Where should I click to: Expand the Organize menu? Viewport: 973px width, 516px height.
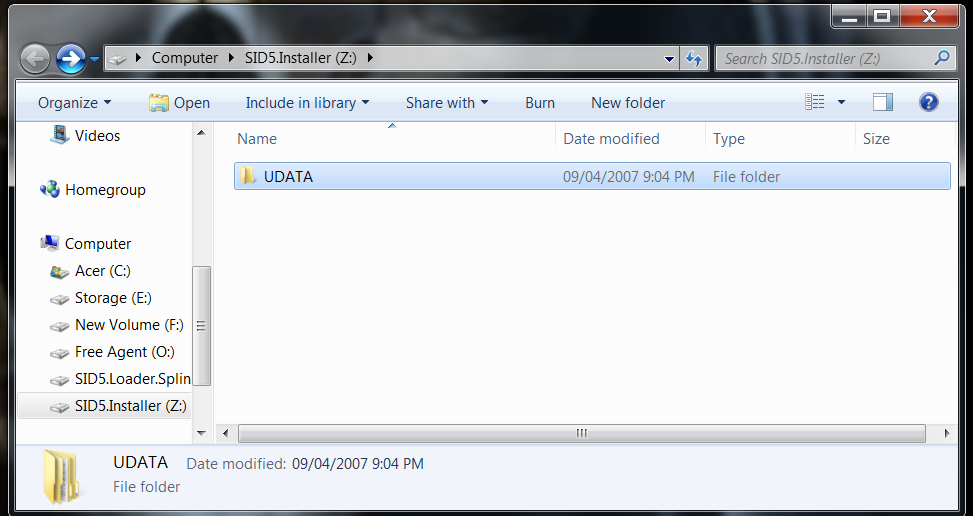74,102
